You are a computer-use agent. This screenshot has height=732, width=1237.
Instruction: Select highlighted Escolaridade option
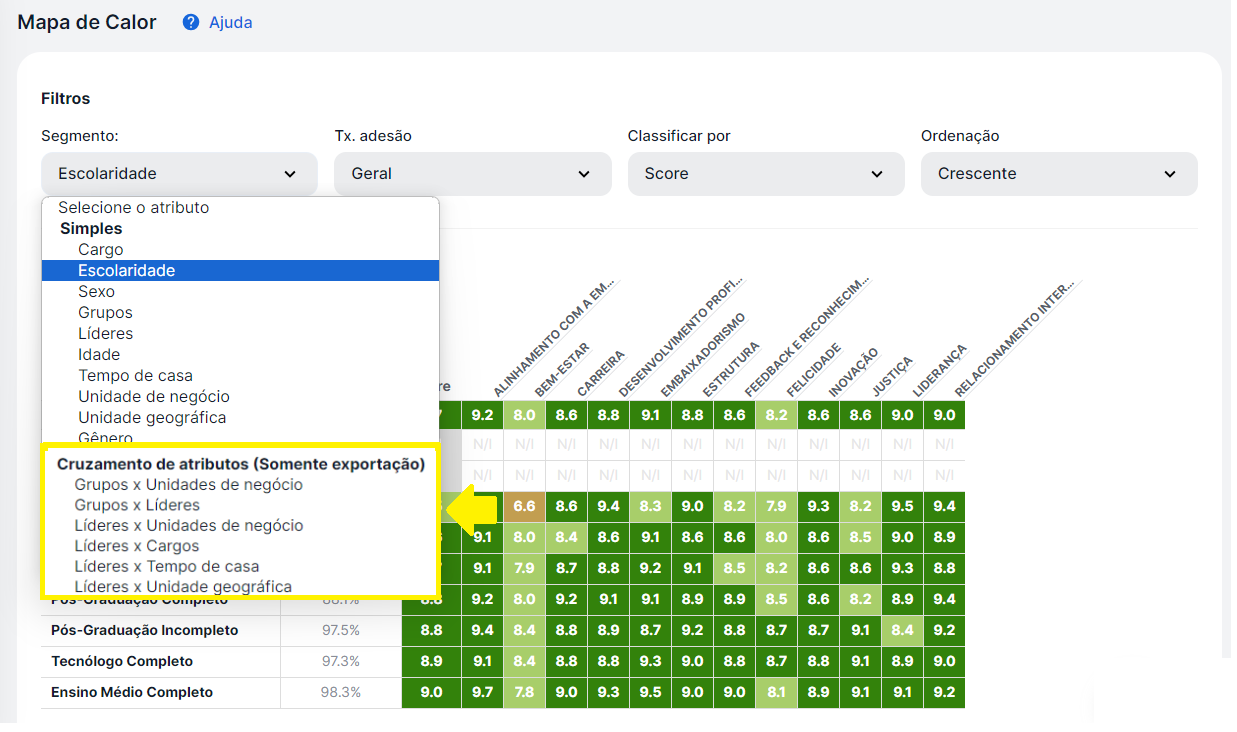pyautogui.click(x=240, y=271)
